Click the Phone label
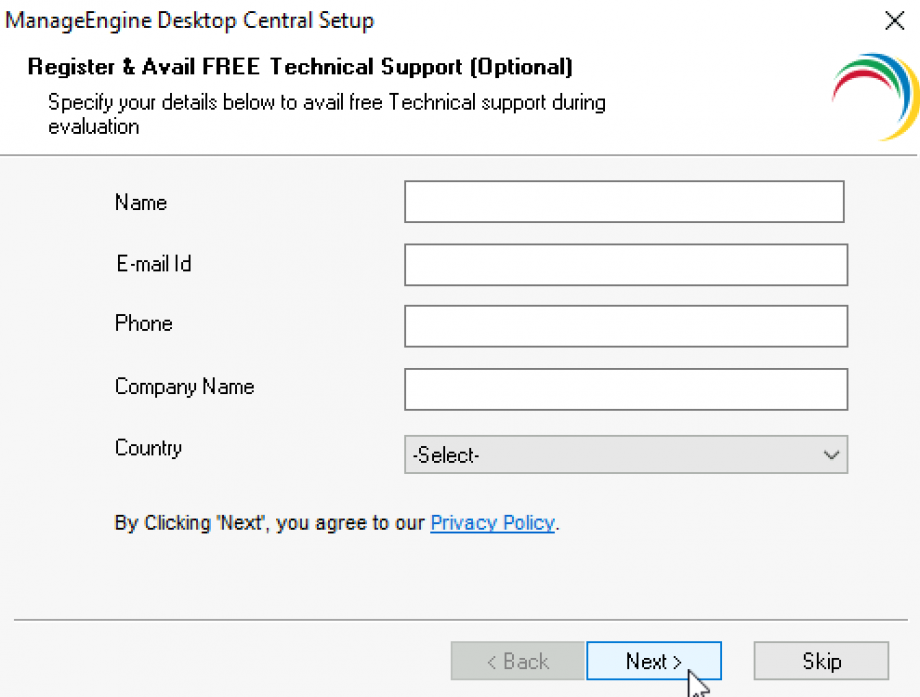This screenshot has width=920, height=697. [x=143, y=324]
